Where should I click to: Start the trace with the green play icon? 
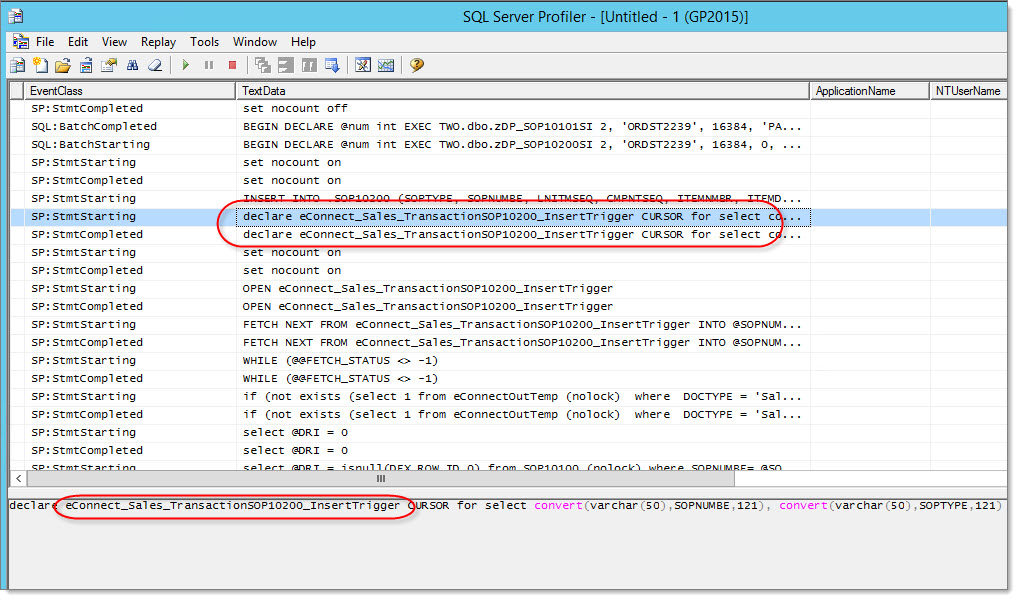pyautogui.click(x=186, y=65)
